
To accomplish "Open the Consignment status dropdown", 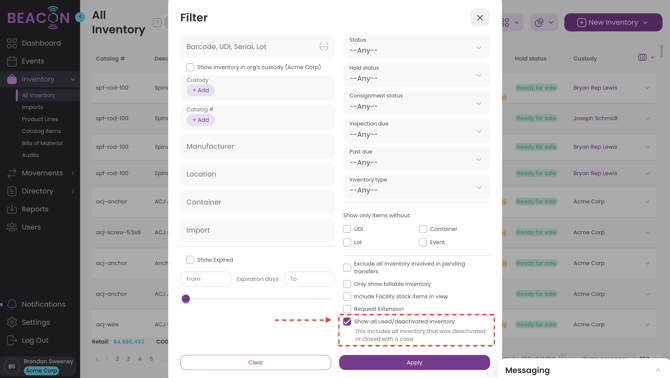I will 416,103.
